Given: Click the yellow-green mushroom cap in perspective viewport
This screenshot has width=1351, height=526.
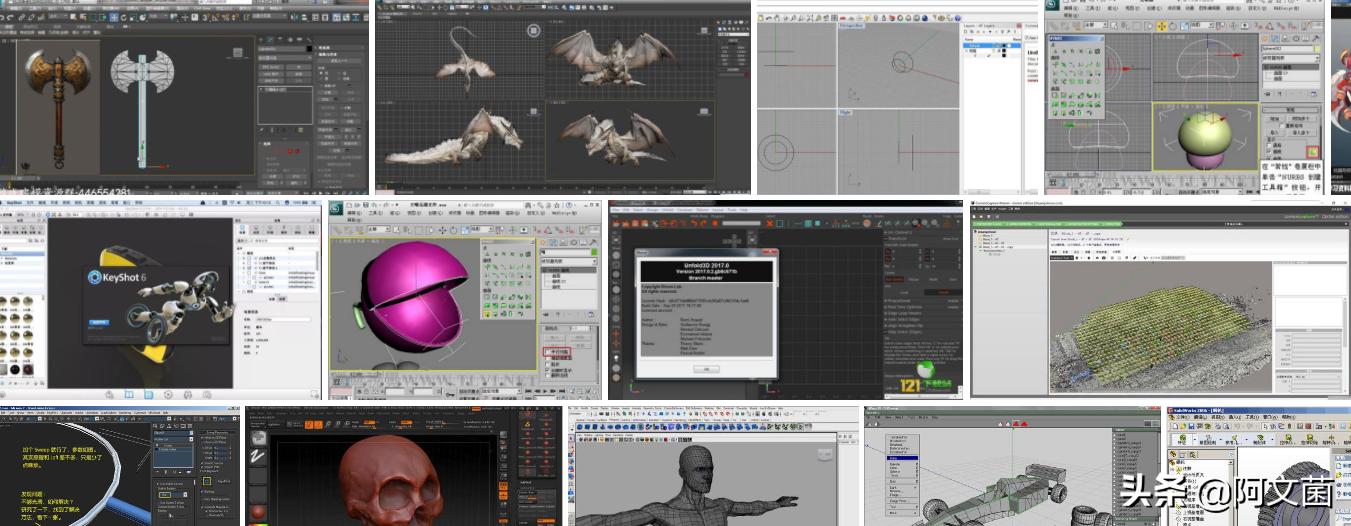Looking at the screenshot, I should 1205,135.
